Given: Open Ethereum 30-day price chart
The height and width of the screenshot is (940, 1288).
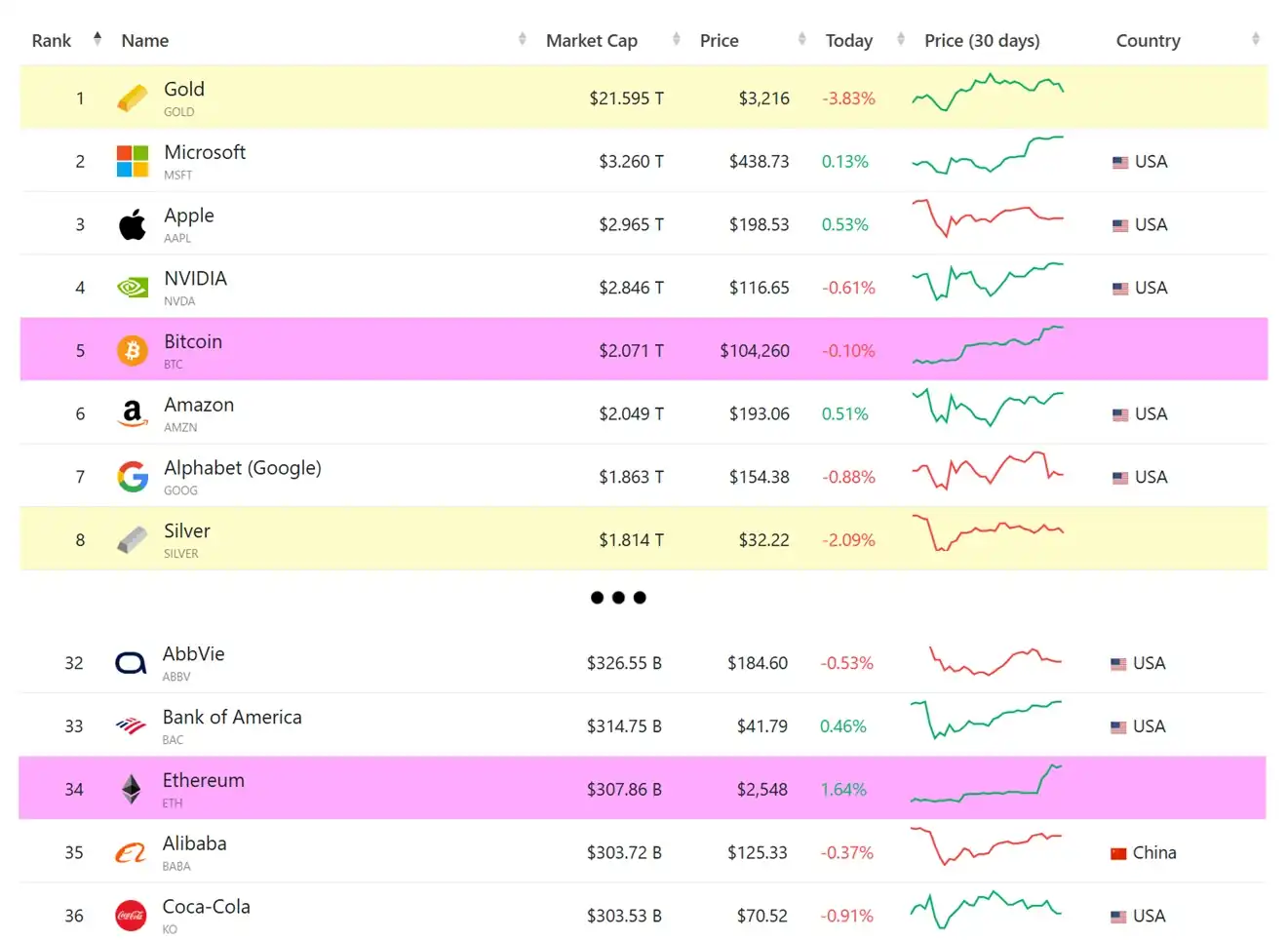Looking at the screenshot, I should pyautogui.click(x=986, y=783).
